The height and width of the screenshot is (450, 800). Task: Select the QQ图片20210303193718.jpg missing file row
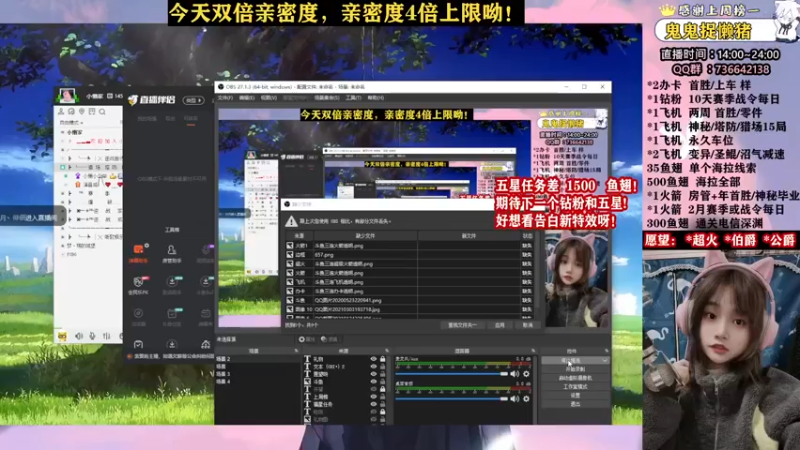[x=408, y=309]
